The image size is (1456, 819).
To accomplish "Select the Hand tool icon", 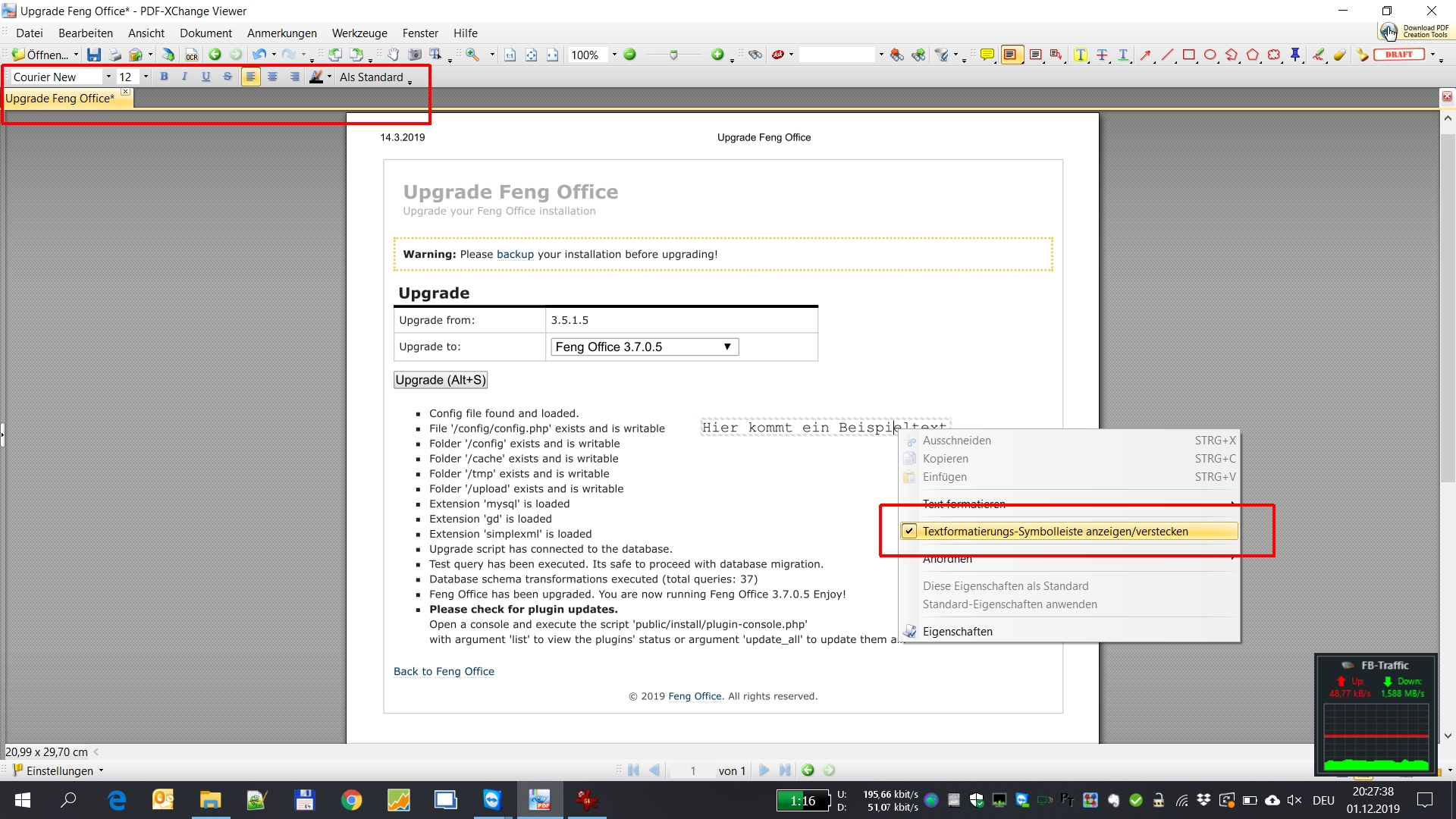I will coord(393,55).
